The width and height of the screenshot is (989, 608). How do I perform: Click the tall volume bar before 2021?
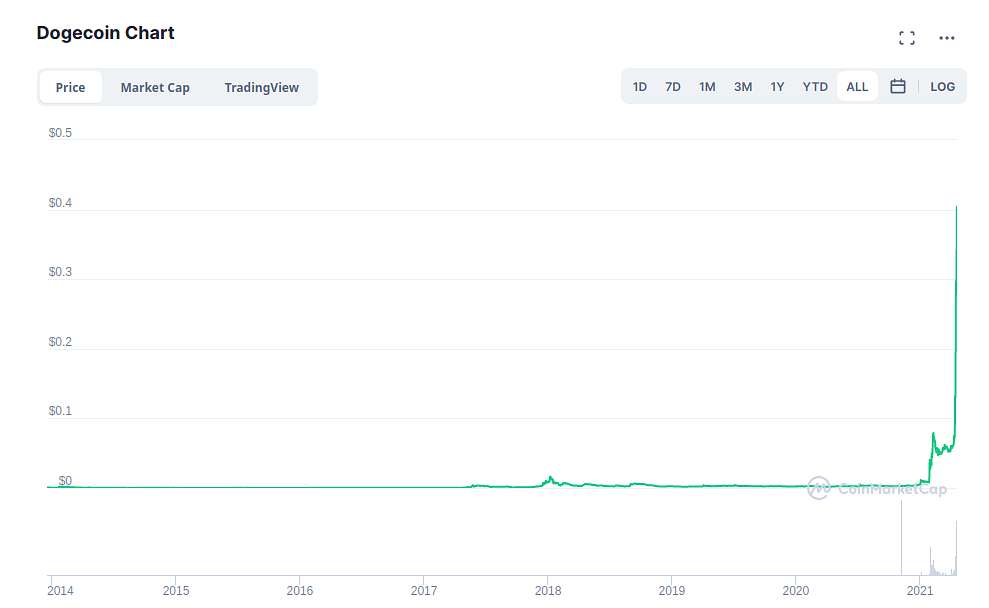(x=901, y=537)
